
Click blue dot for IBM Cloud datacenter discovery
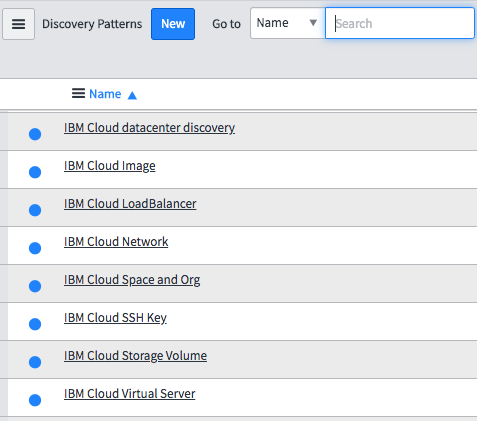[x=35, y=134]
